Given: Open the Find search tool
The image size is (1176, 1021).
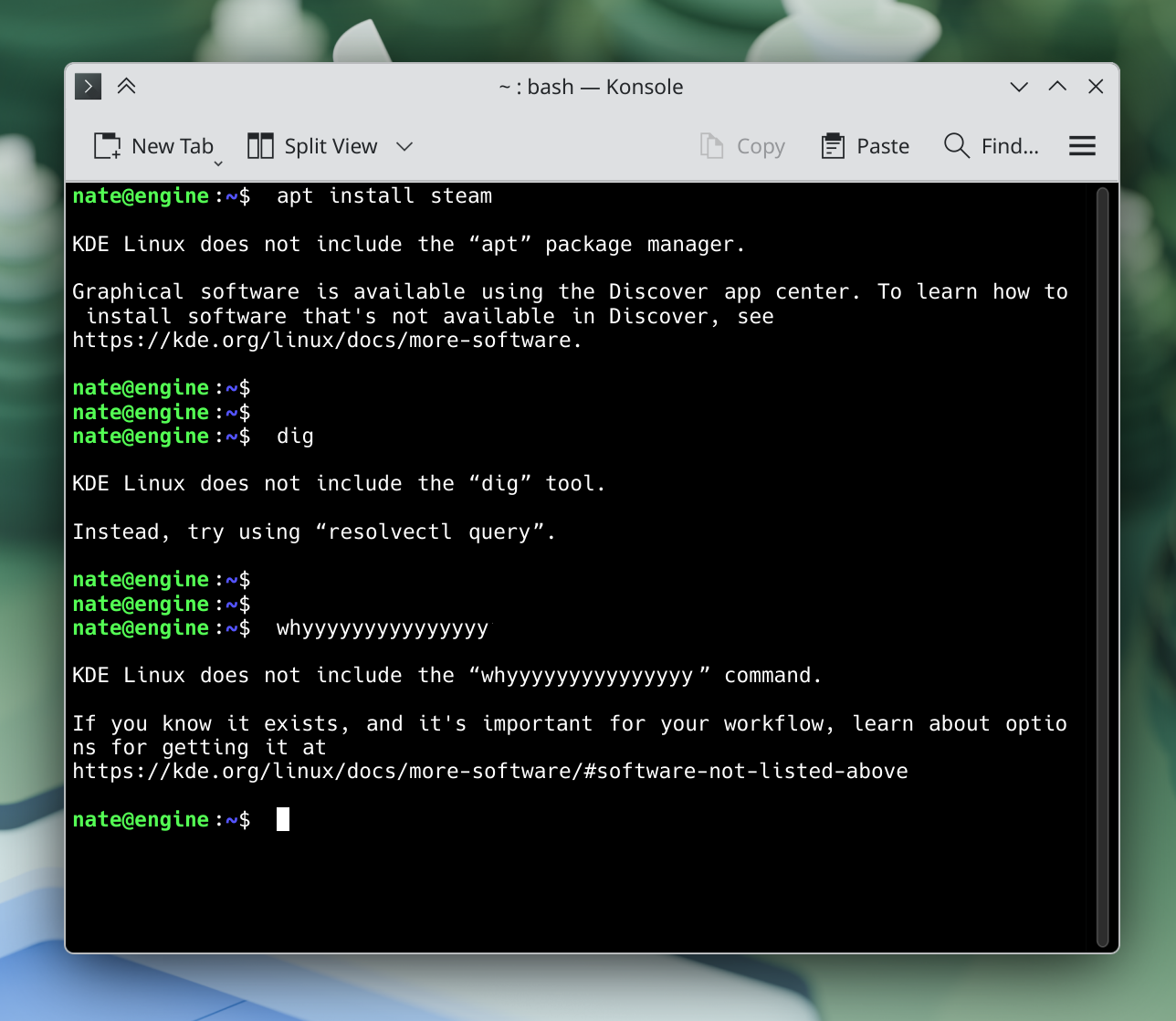Looking at the screenshot, I should 991,146.
